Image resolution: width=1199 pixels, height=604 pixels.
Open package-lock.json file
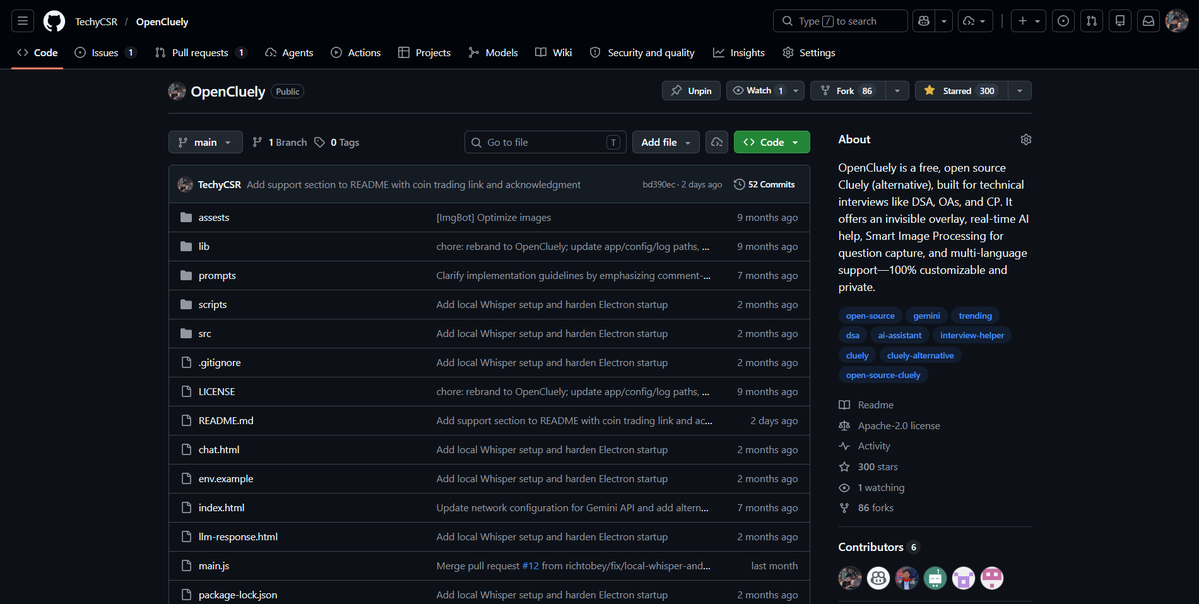pyautogui.click(x=238, y=596)
